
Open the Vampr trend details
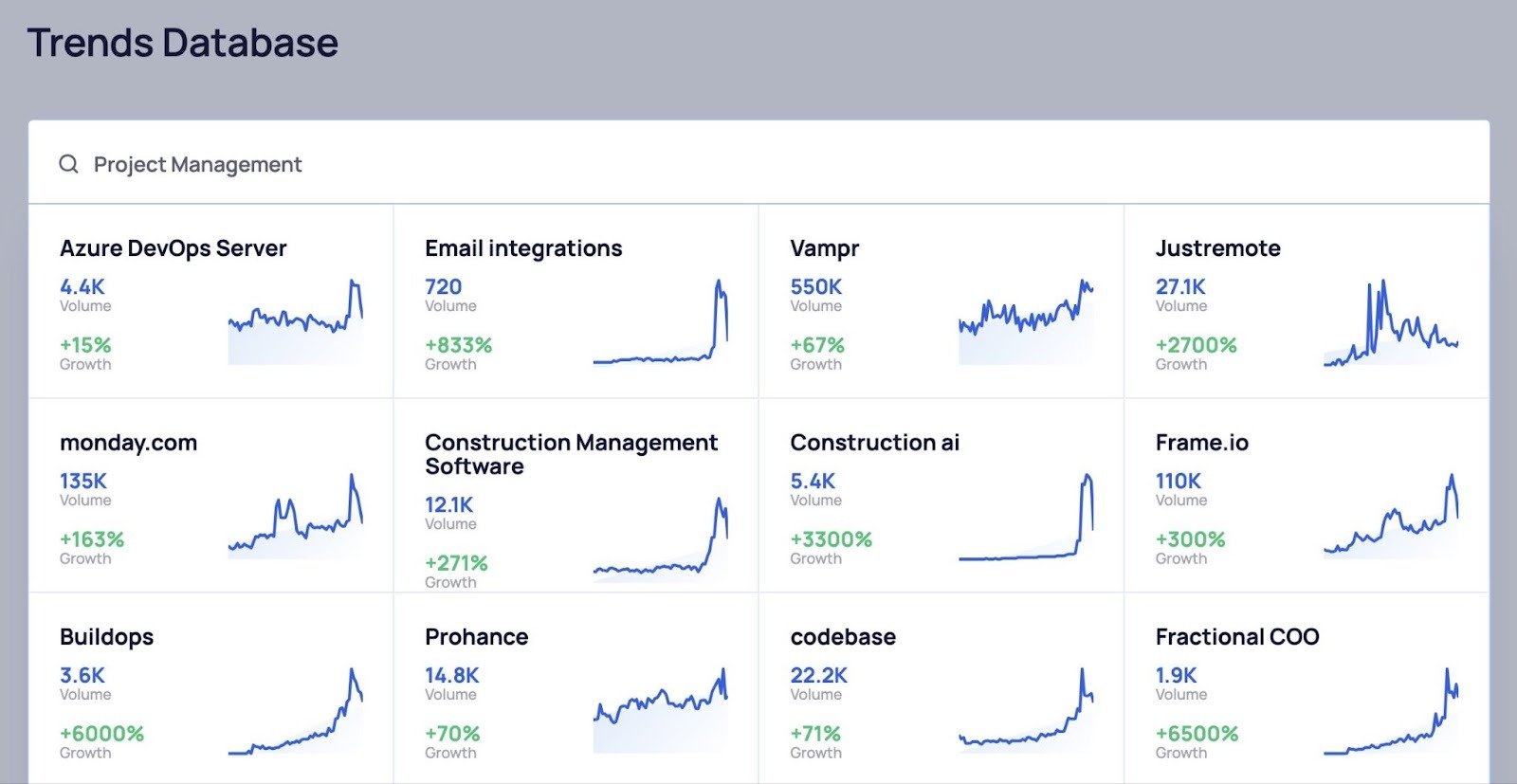click(824, 247)
